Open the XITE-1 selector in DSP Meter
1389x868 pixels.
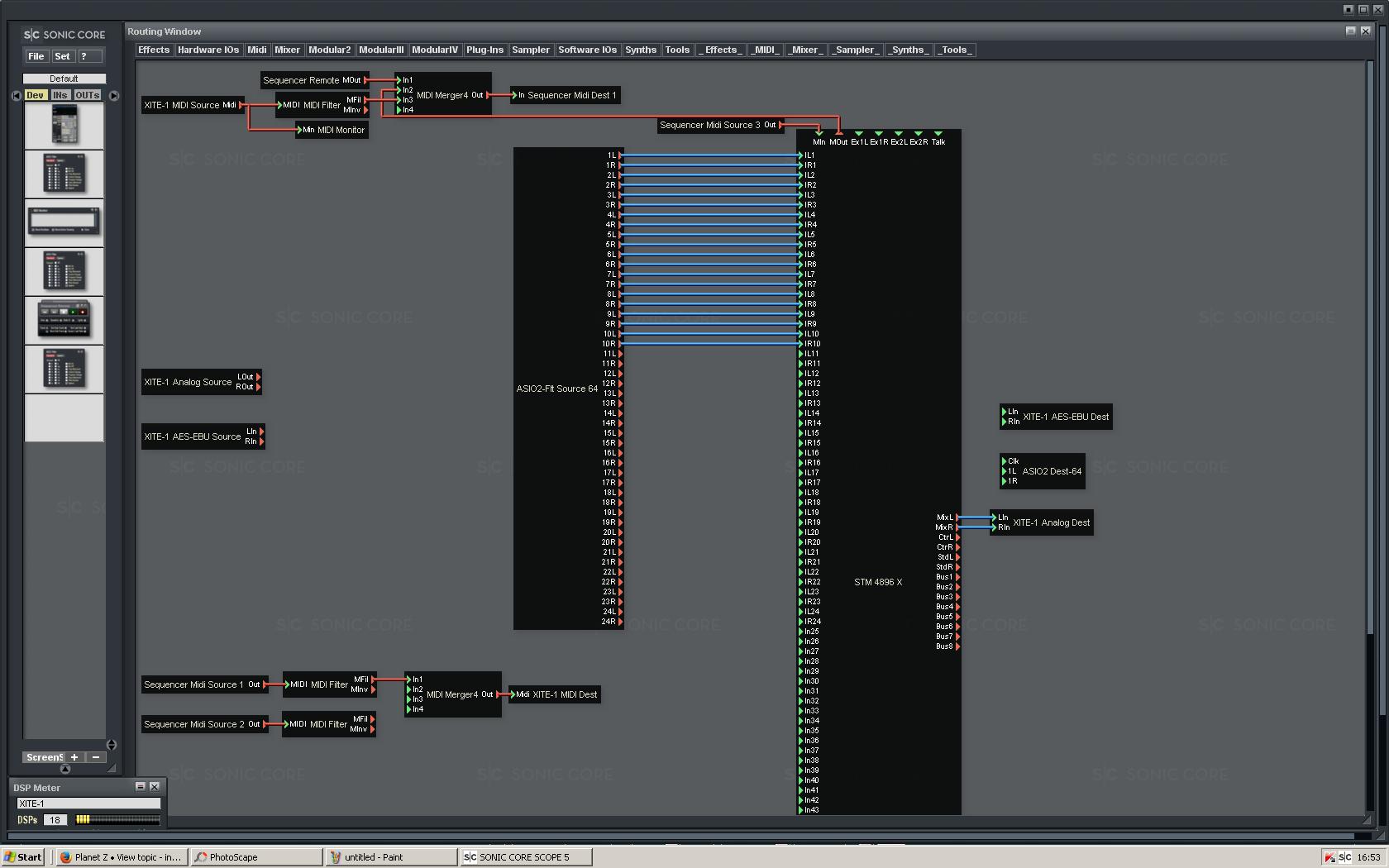[88, 804]
